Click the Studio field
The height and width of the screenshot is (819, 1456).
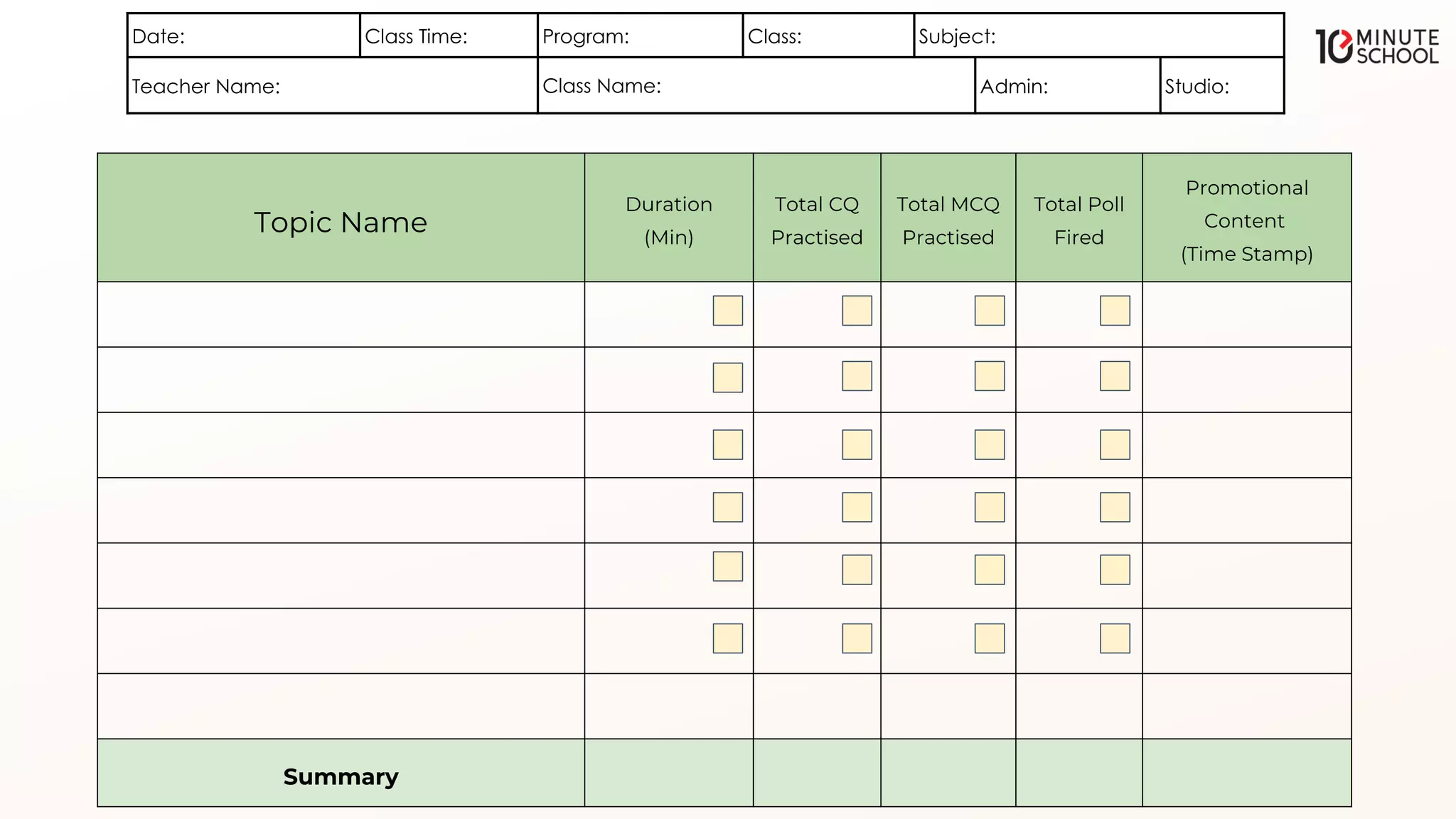tap(1255, 86)
